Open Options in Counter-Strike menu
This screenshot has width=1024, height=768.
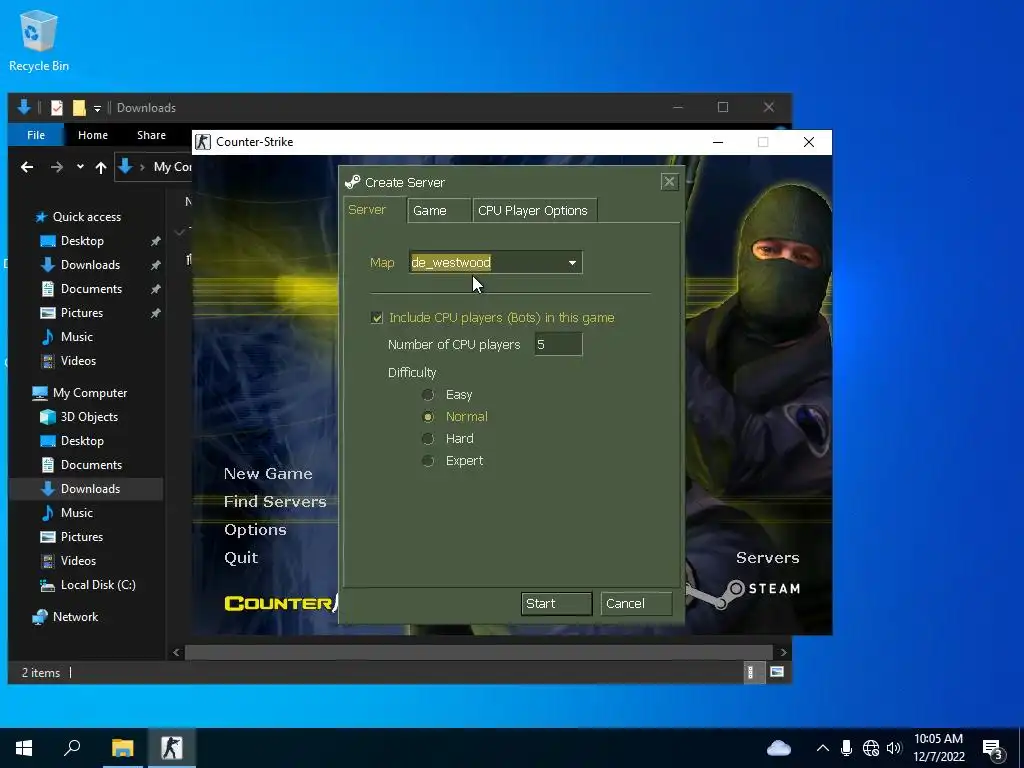coord(255,530)
